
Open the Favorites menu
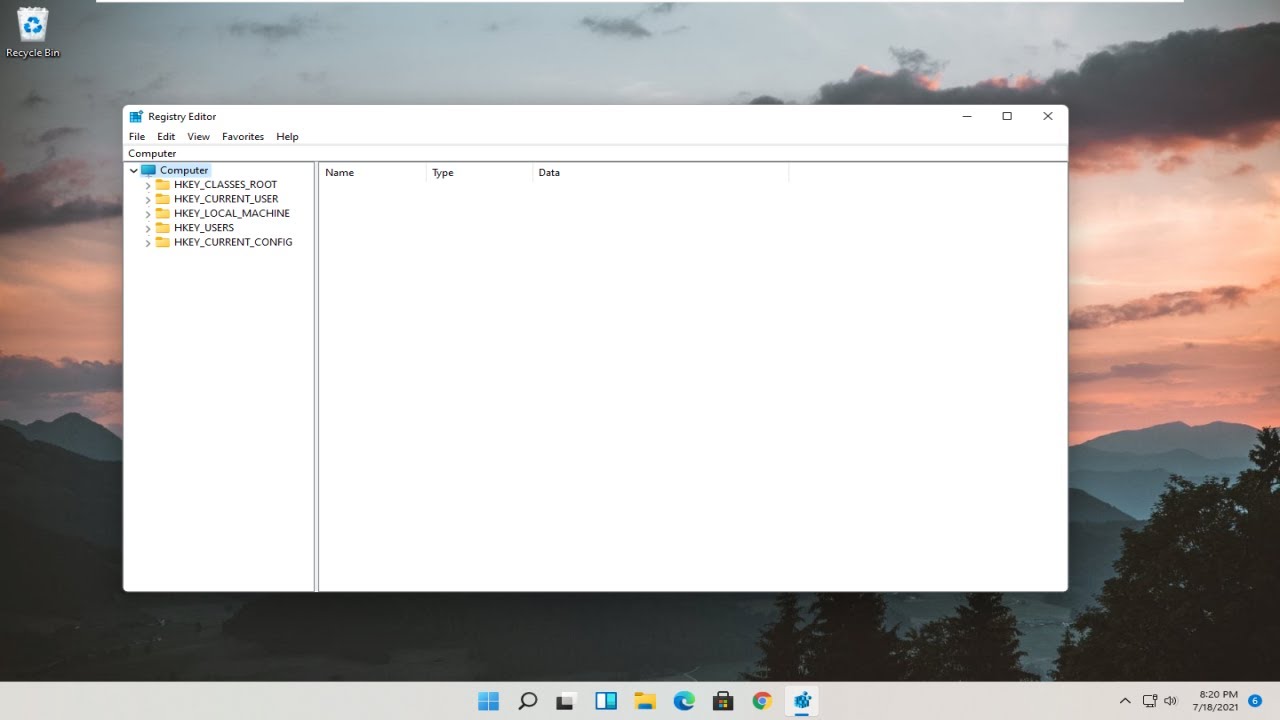243,137
